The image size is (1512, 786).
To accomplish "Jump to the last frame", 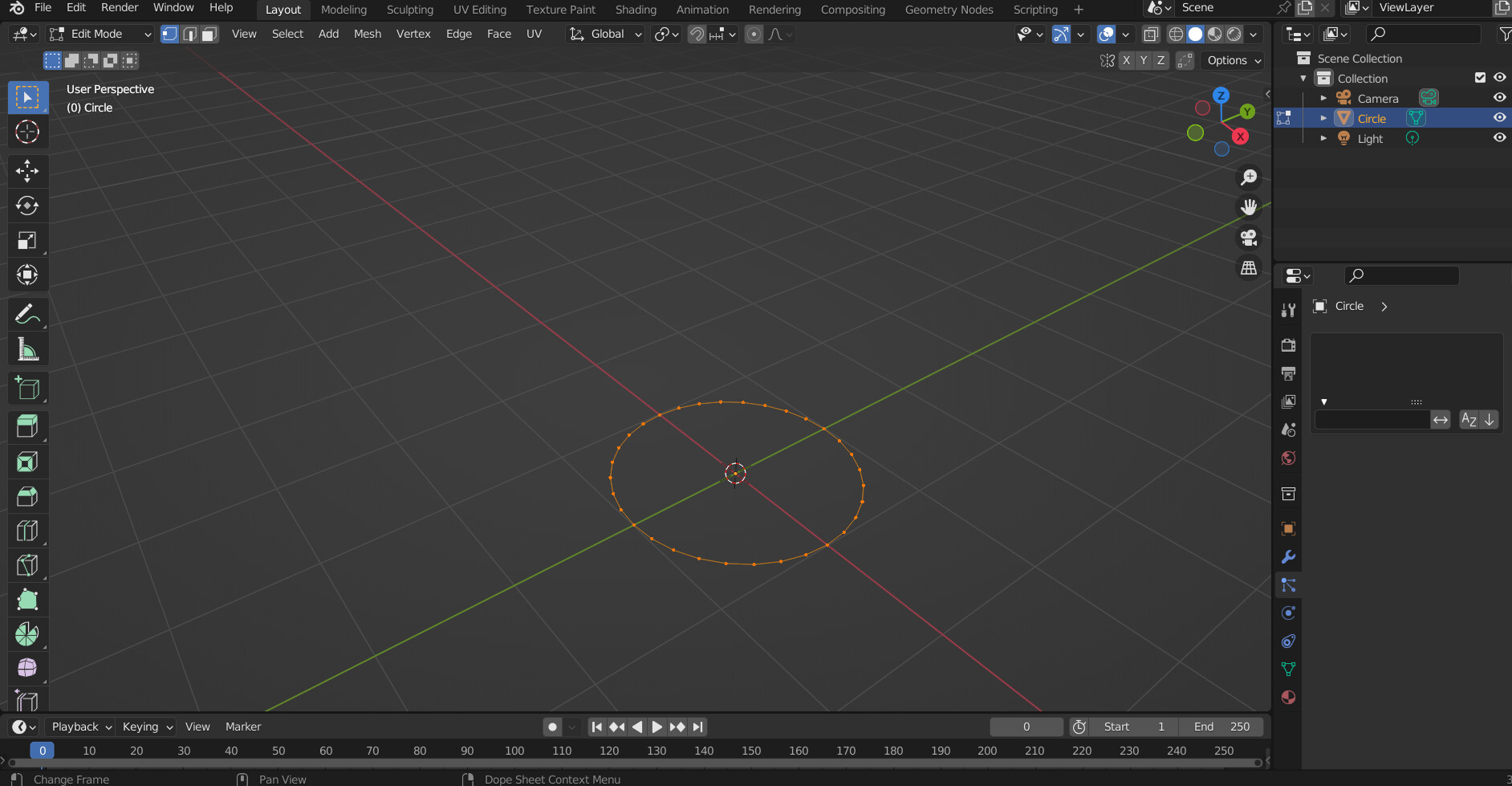I will point(698,727).
